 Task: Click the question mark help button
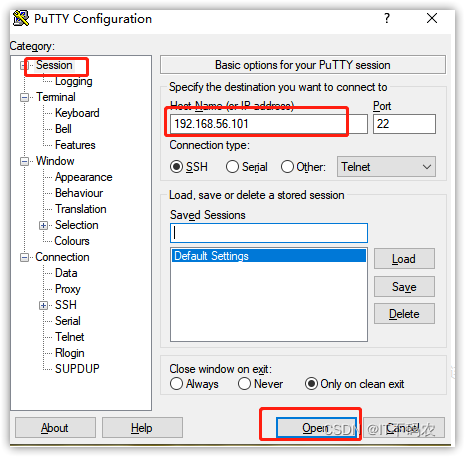[387, 18]
